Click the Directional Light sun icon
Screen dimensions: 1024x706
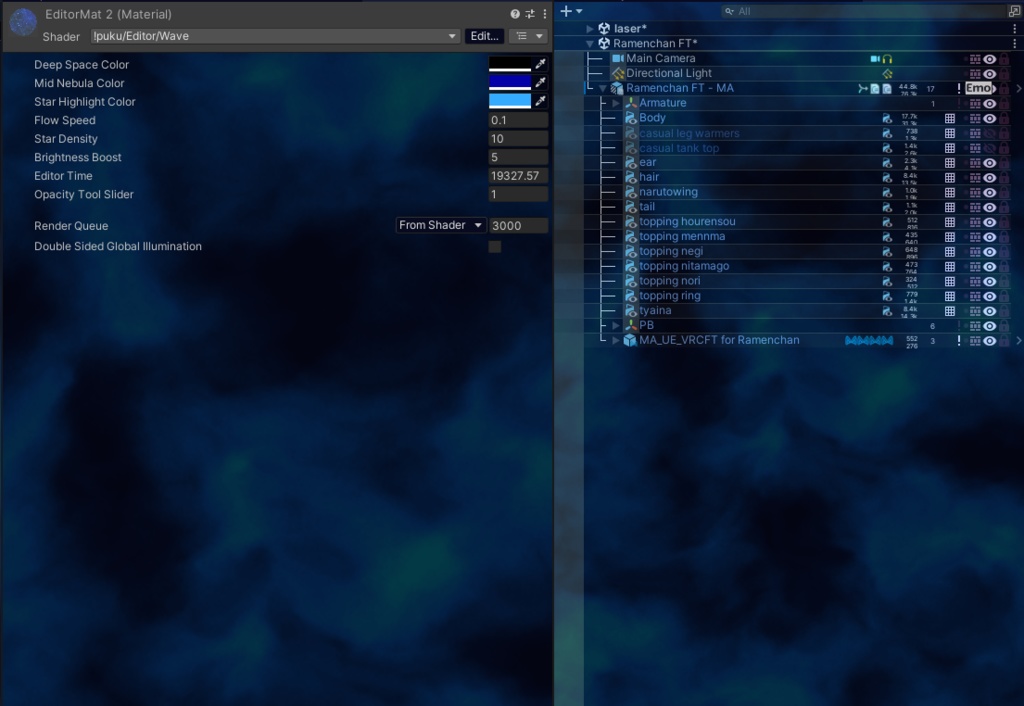point(617,72)
